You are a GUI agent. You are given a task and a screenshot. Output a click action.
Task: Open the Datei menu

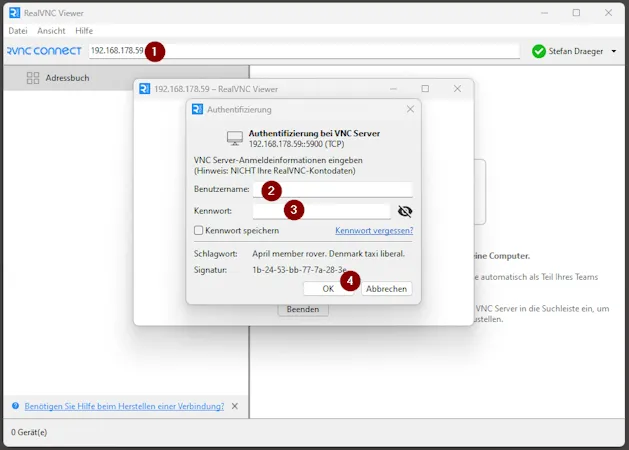18,31
